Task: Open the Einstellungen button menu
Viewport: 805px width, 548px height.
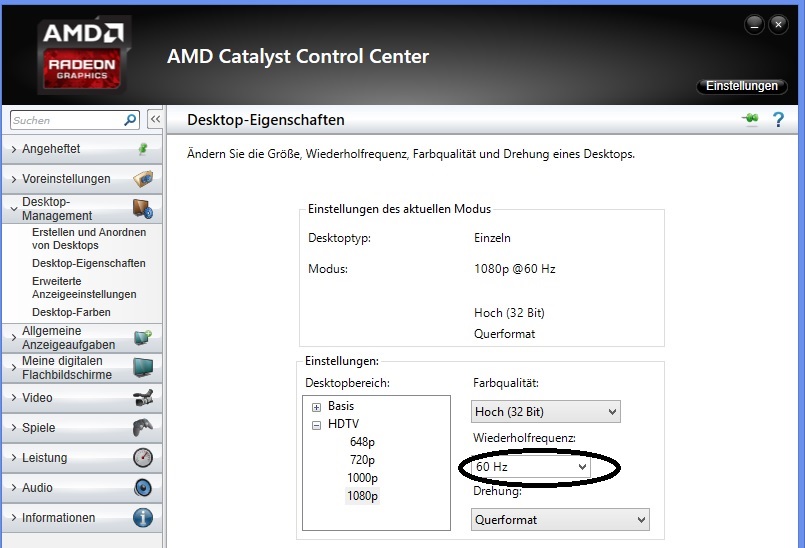Action: [742, 86]
